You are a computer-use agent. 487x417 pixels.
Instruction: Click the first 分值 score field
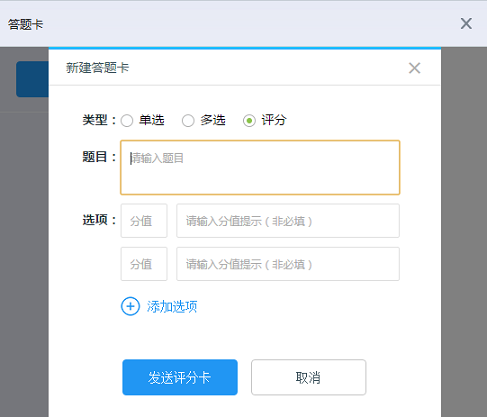click(x=144, y=221)
